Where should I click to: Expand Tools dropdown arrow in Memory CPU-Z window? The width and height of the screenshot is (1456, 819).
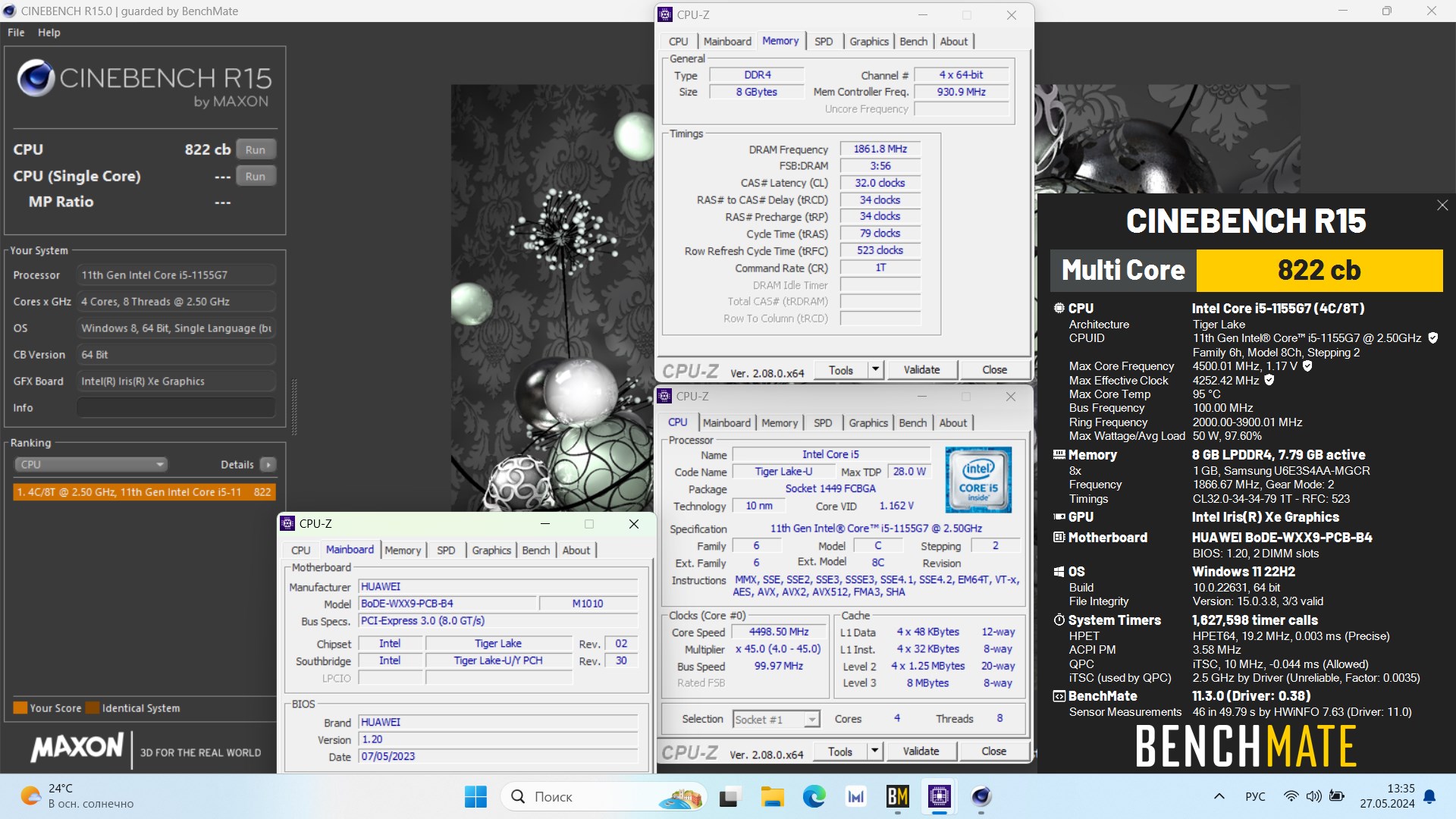click(x=875, y=370)
